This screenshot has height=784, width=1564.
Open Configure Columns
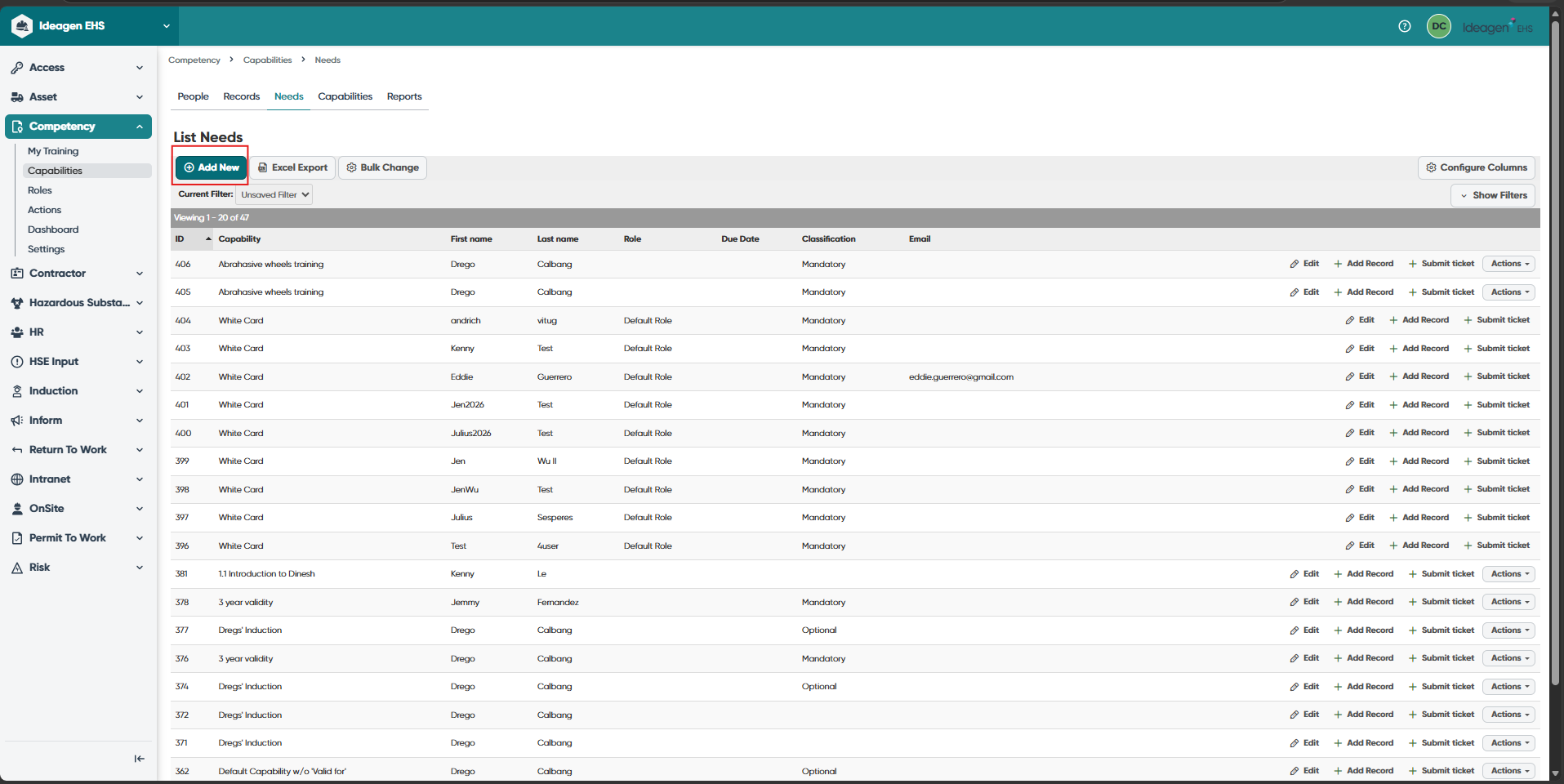pyautogui.click(x=1476, y=167)
